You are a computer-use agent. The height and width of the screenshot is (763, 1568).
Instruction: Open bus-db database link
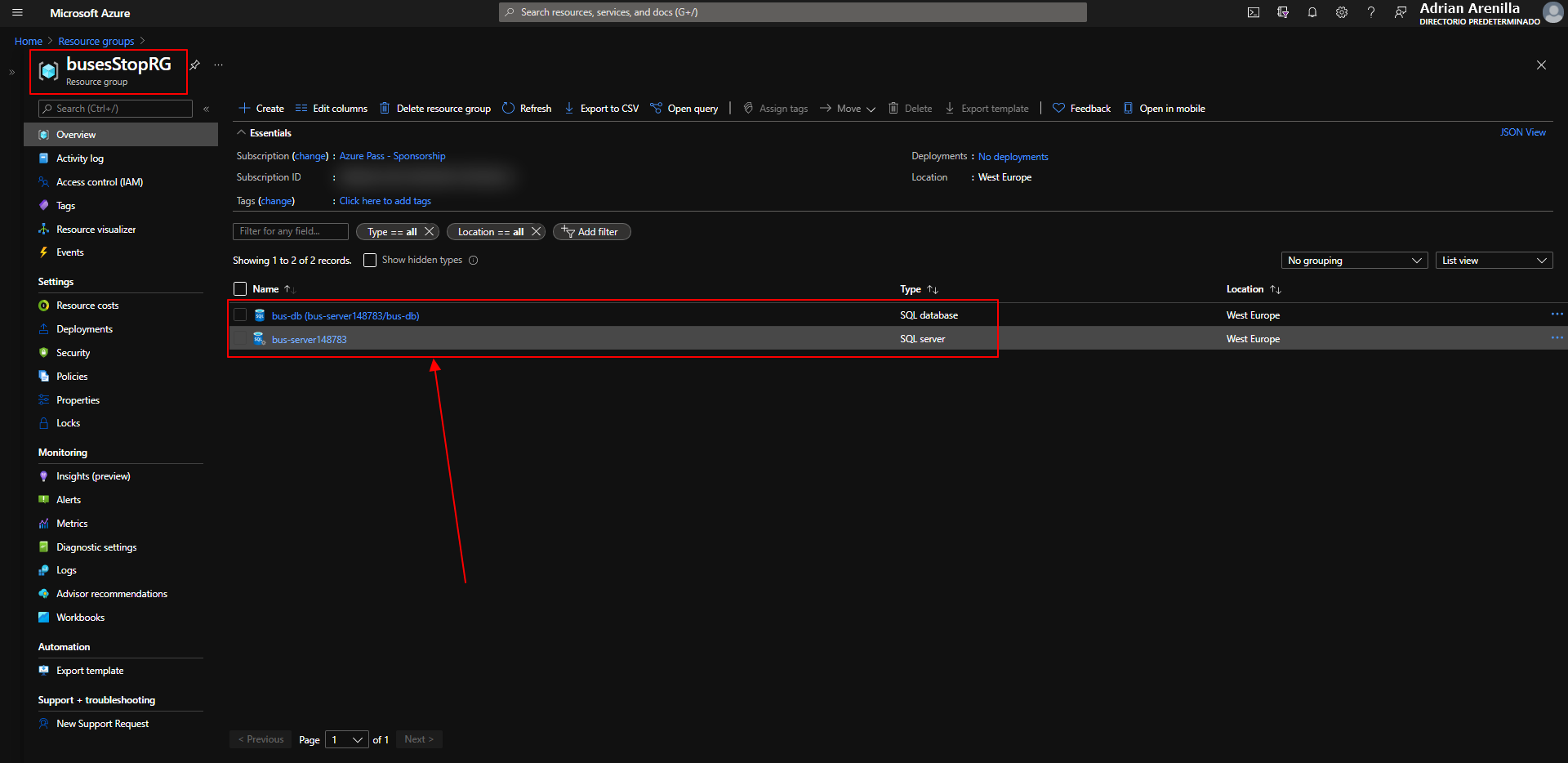[345, 316]
